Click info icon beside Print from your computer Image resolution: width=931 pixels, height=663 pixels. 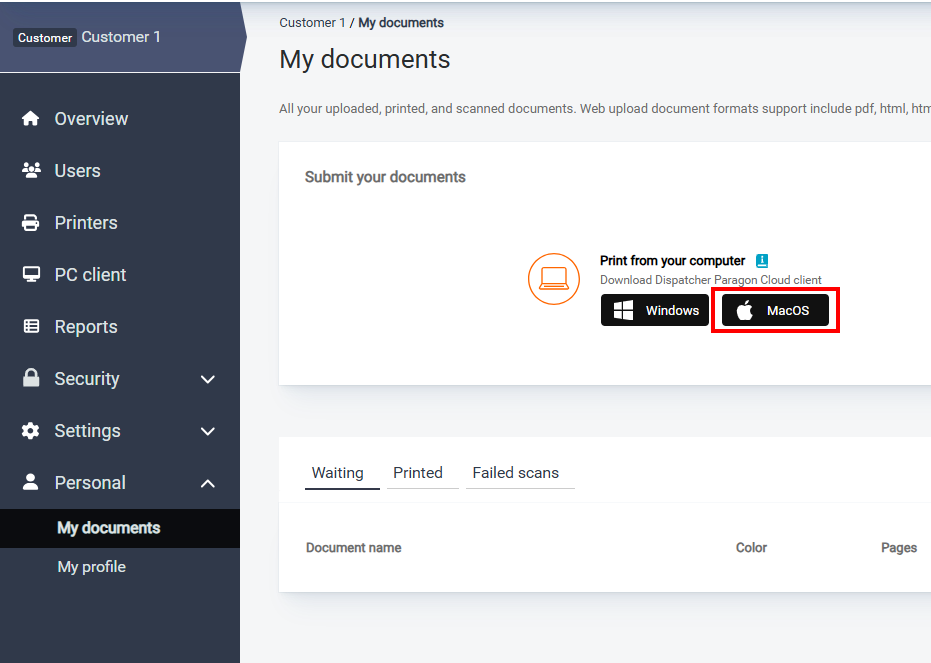tap(762, 261)
